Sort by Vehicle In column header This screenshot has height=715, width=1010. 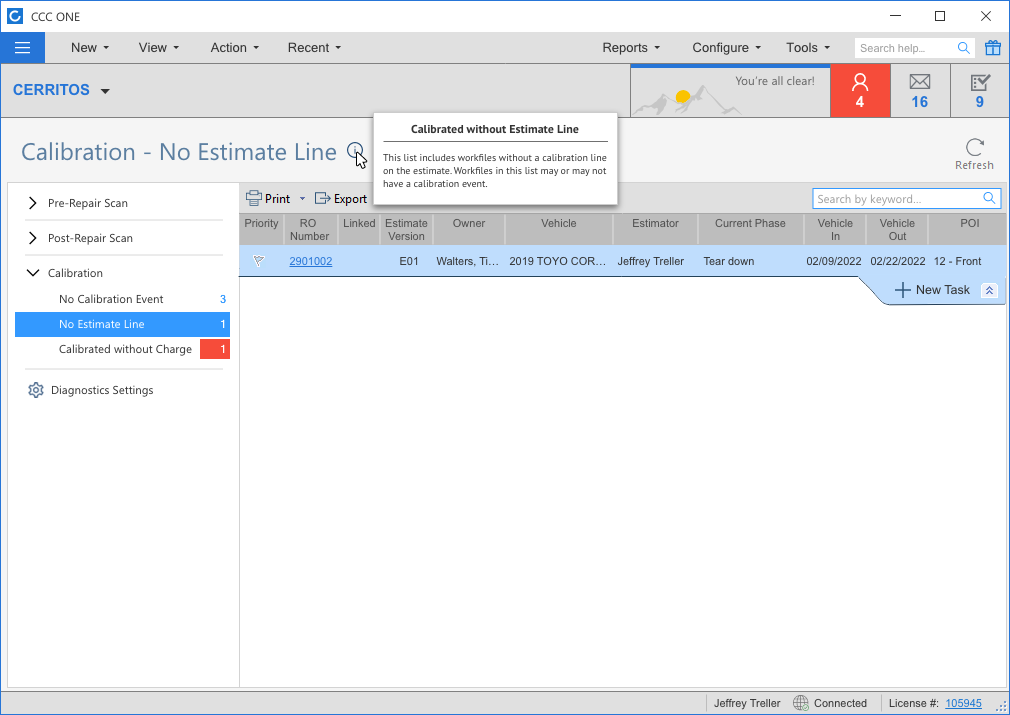[x=835, y=229]
